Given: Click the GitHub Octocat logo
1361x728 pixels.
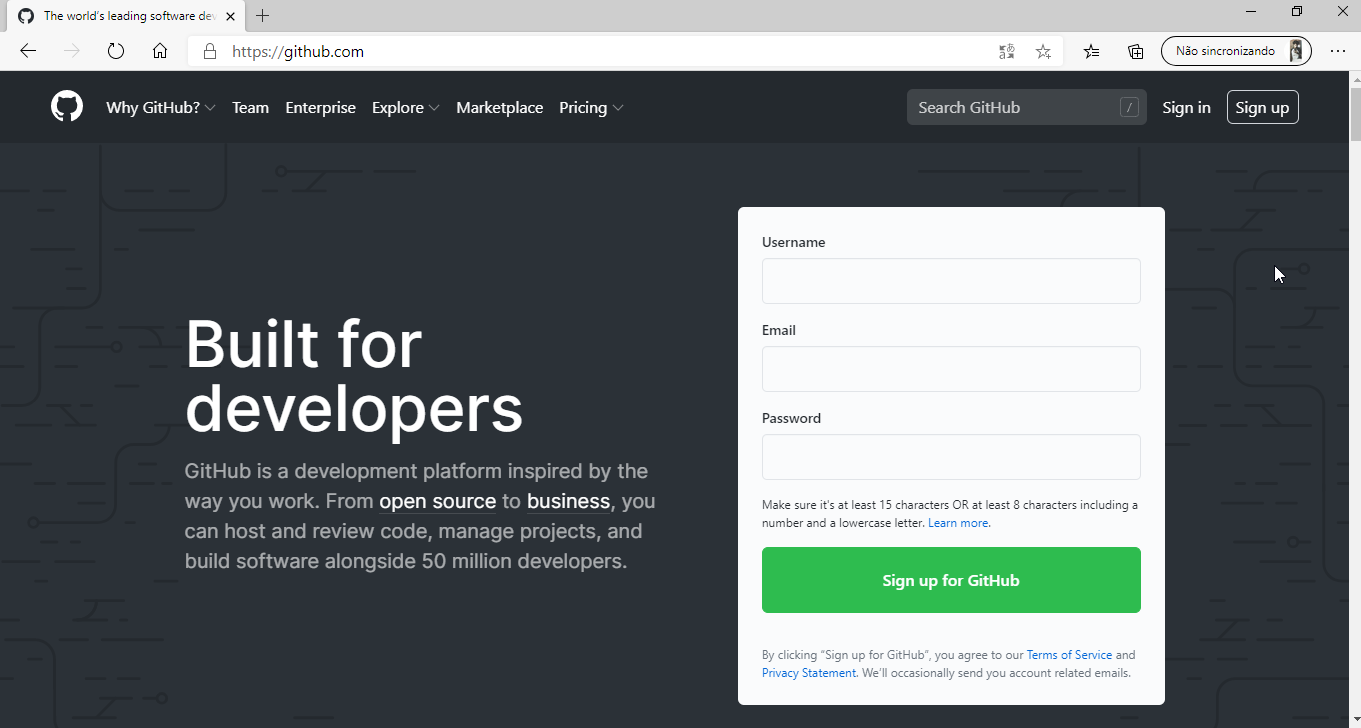Looking at the screenshot, I should point(67,107).
